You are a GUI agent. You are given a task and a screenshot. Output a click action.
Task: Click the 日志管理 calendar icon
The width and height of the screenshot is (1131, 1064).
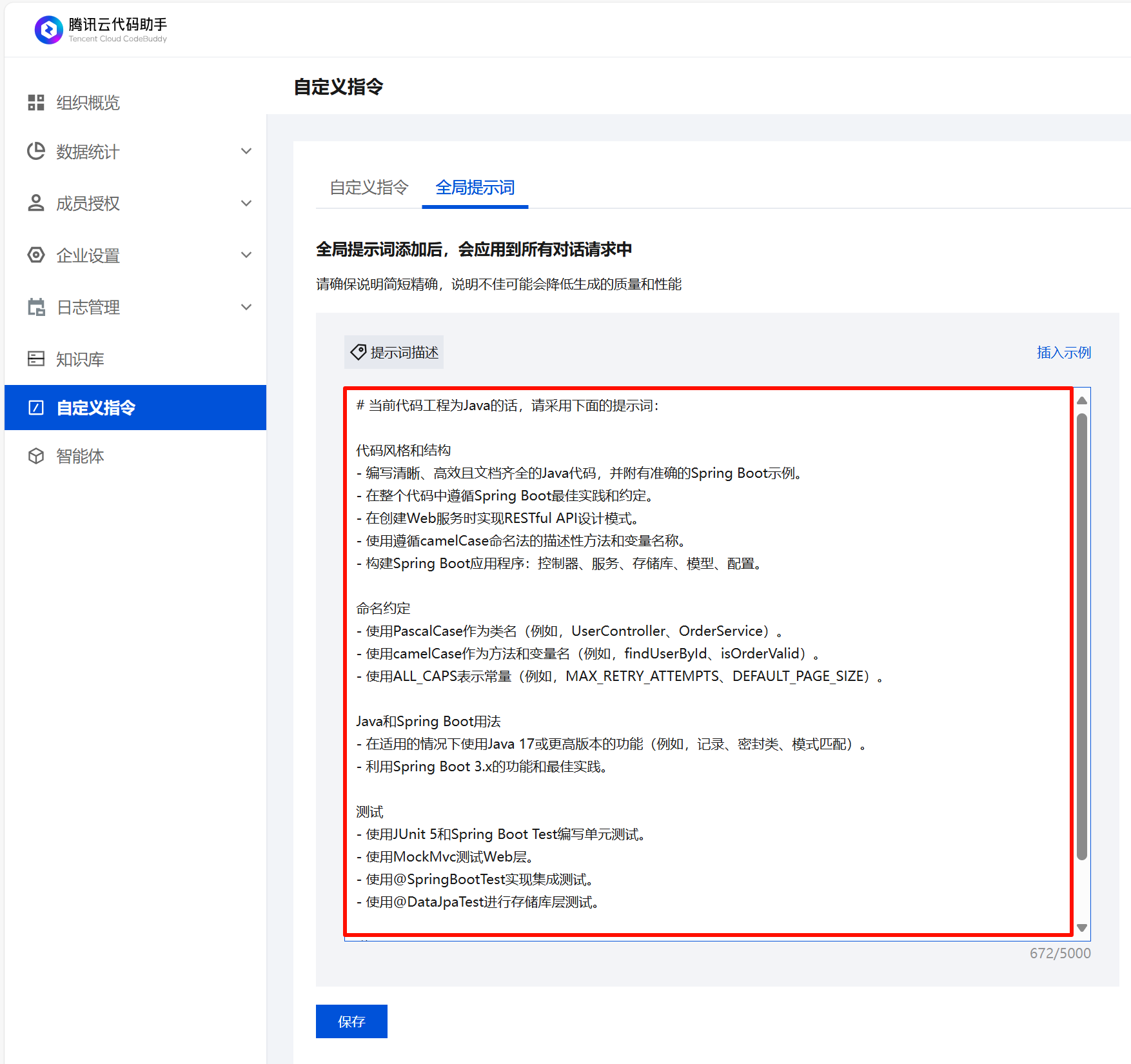(x=36, y=307)
